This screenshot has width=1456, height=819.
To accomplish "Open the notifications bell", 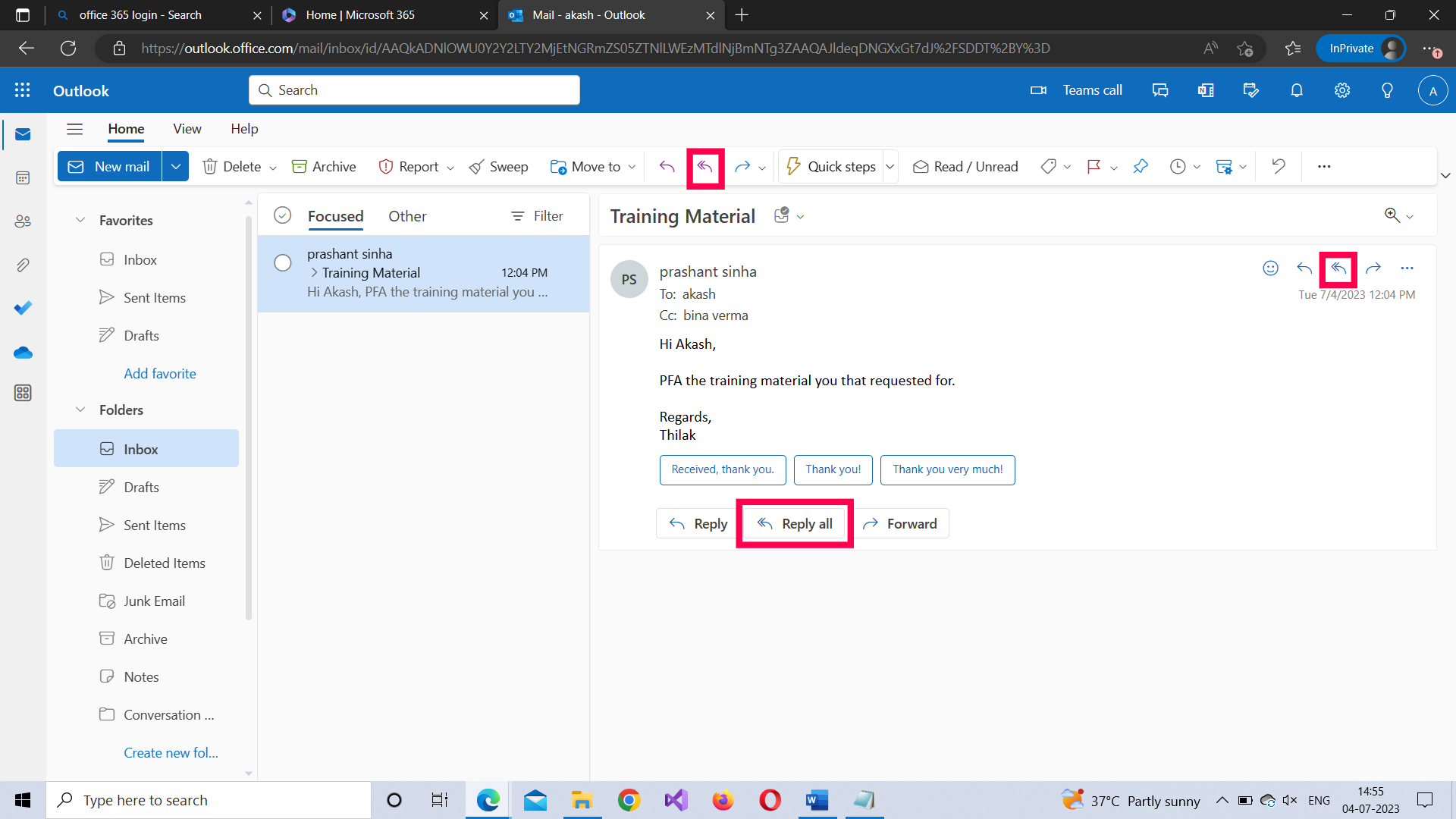I will [x=1297, y=90].
